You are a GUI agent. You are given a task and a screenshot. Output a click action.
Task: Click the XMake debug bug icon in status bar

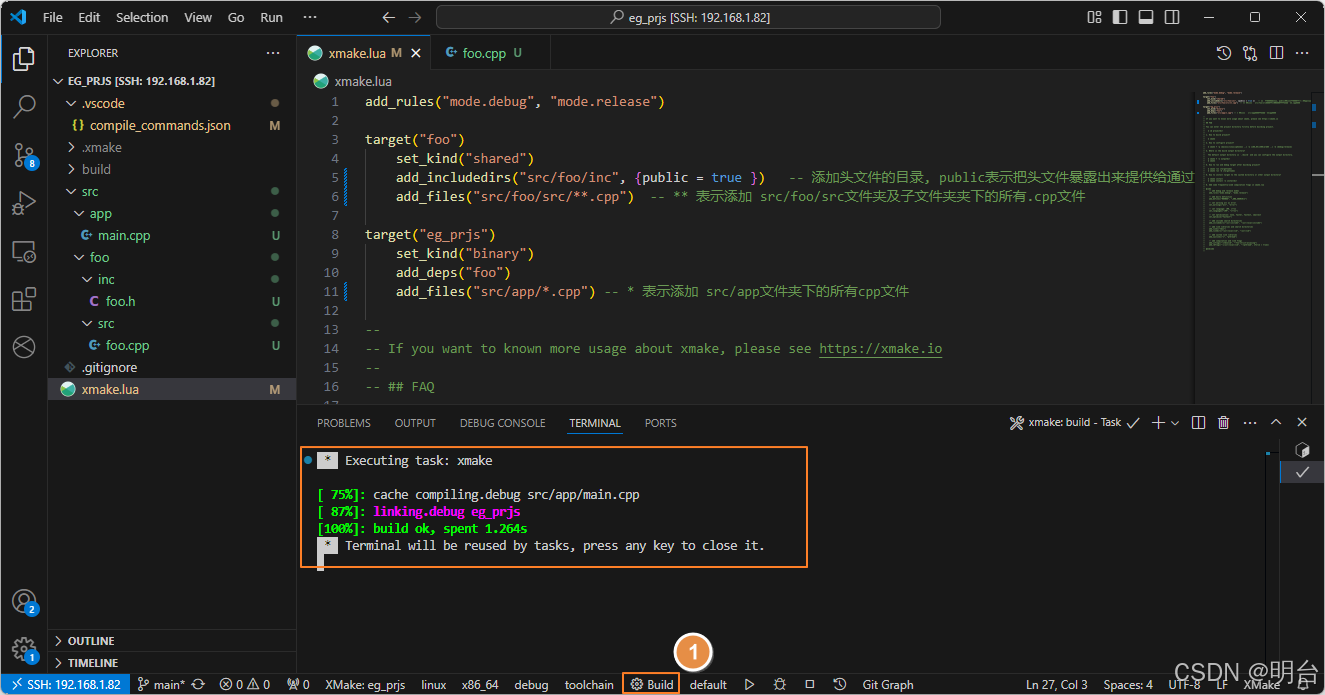(780, 684)
